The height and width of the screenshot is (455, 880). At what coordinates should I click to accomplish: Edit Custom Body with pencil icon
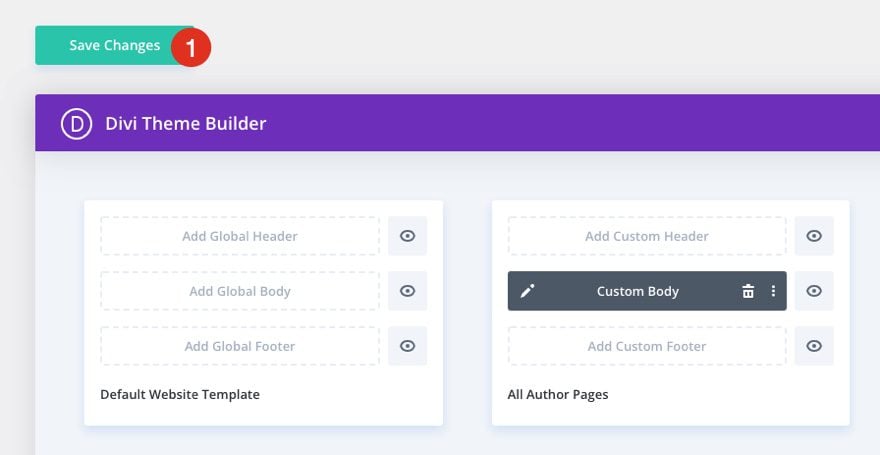(528, 291)
